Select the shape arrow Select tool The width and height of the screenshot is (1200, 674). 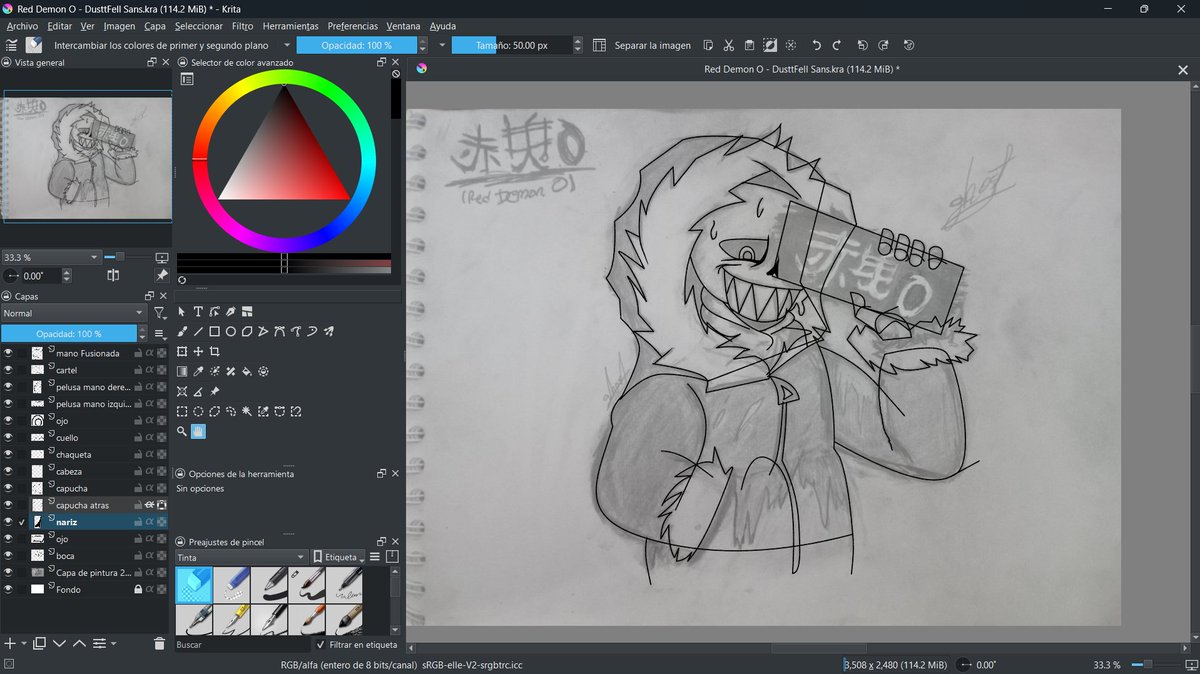(182, 312)
